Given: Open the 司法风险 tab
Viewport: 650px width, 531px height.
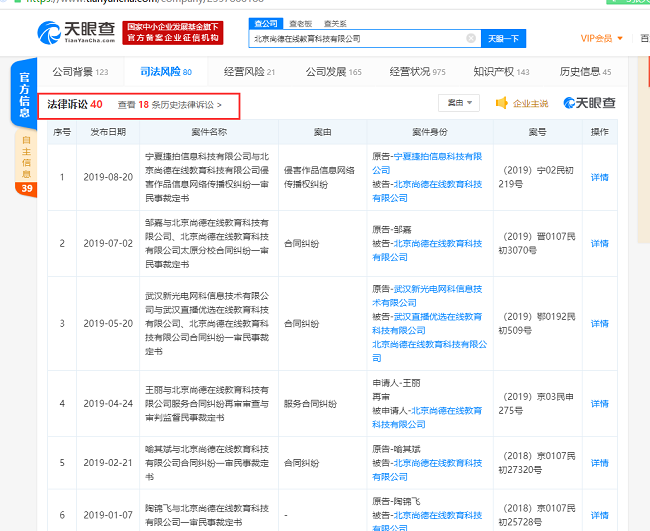Looking at the screenshot, I should click(x=166, y=72).
